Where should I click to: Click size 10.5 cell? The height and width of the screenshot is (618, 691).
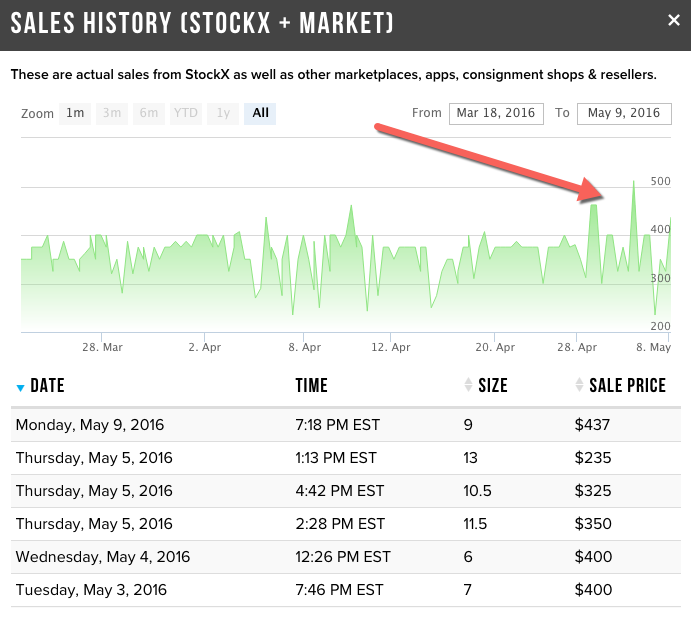point(477,491)
